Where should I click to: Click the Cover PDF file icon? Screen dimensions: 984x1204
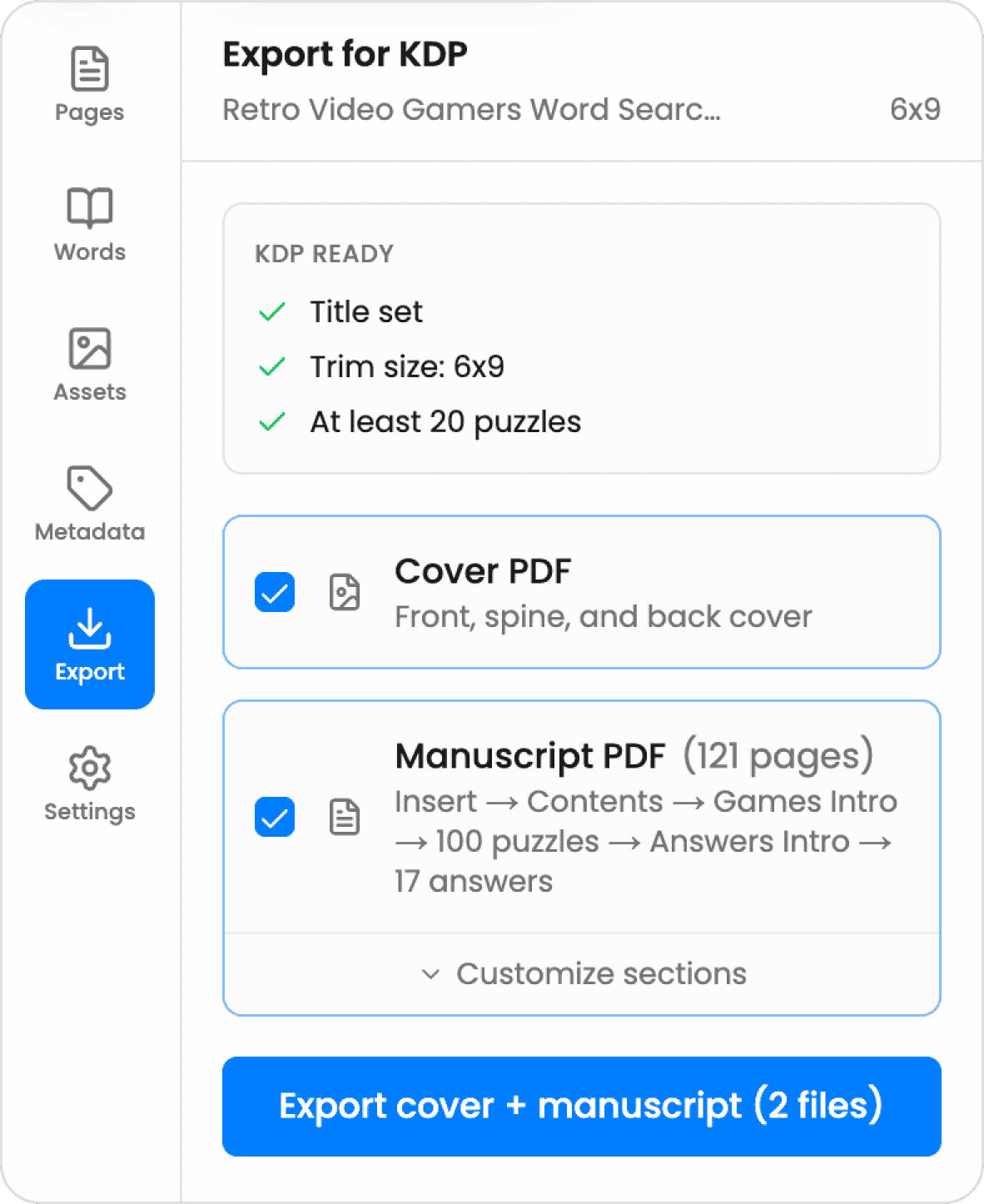pyautogui.click(x=345, y=592)
